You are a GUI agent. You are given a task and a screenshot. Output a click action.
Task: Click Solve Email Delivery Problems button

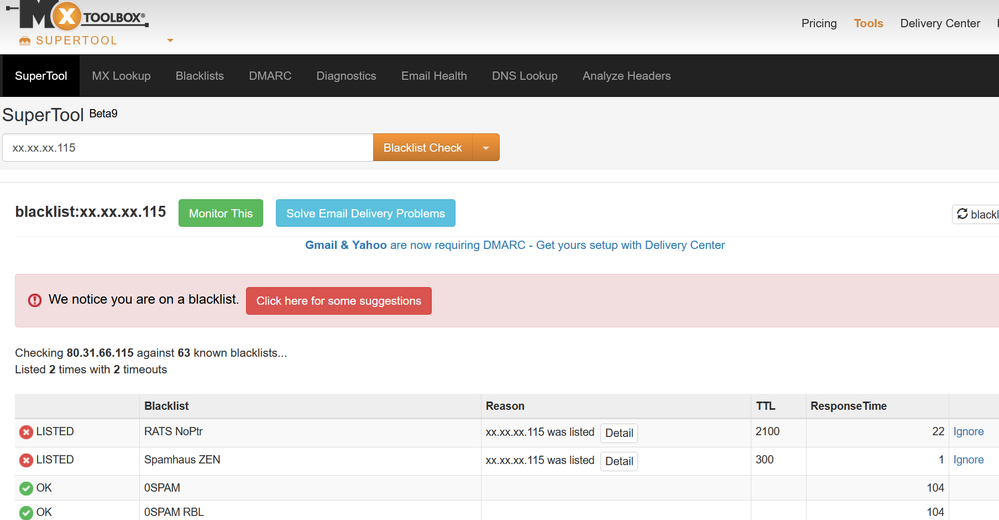coord(365,213)
